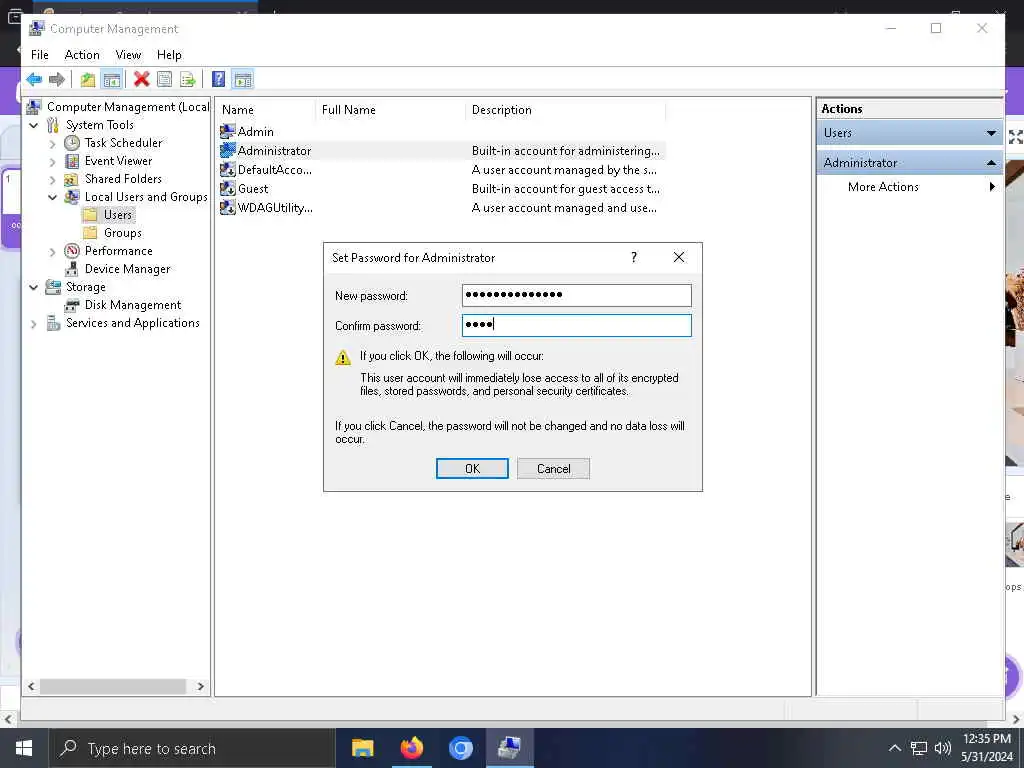Viewport: 1024px width, 768px height.
Task: Sort by the Full Name column header
Action: point(390,110)
